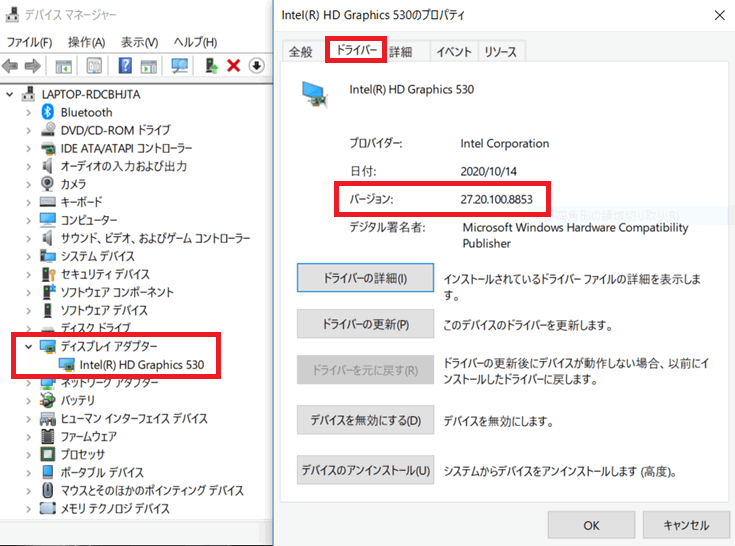Click the OK button
Image resolution: width=735 pixels, height=546 pixels.
591,525
